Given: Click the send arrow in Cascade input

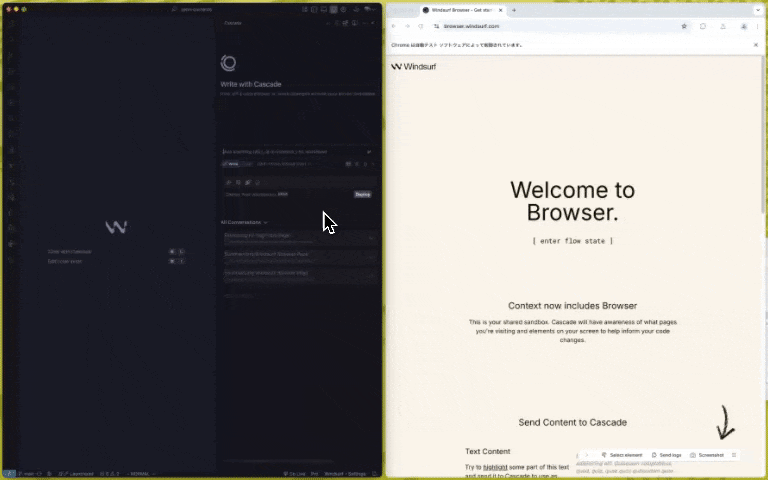Looking at the screenshot, I should (369, 152).
